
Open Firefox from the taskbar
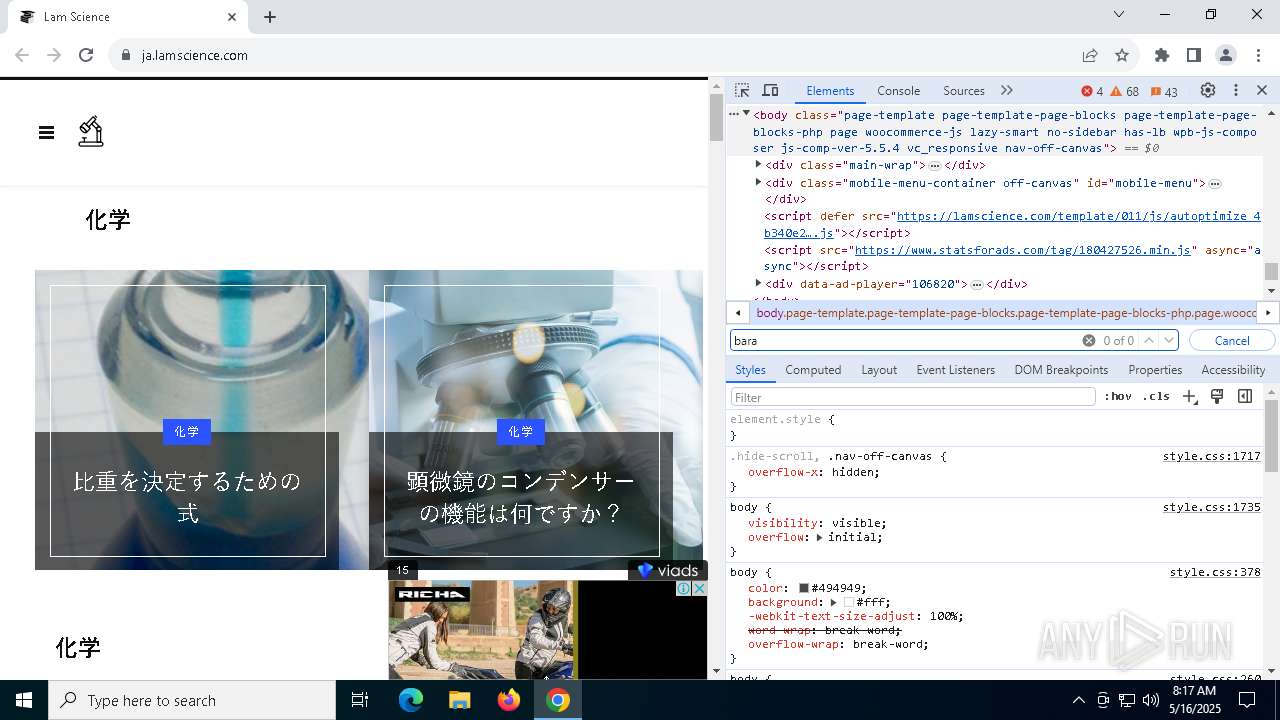point(509,700)
